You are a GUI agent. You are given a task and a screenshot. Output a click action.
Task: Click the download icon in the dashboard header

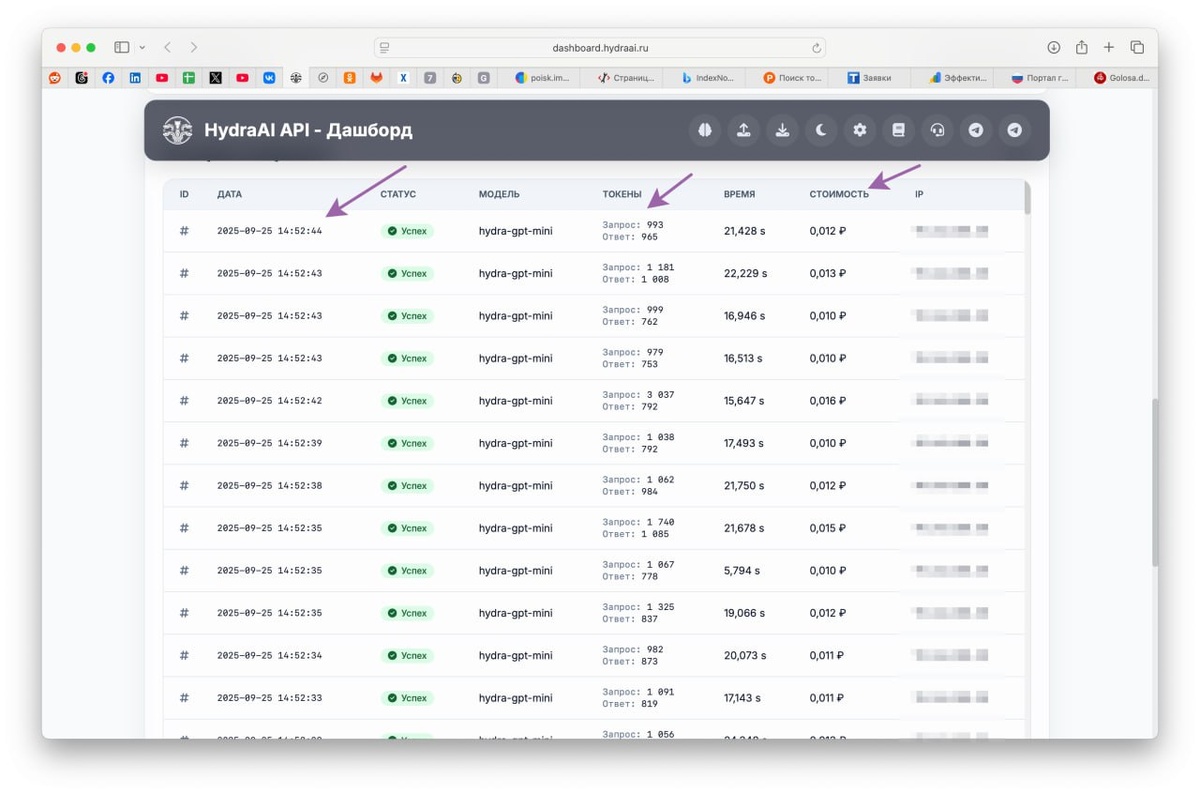click(782, 130)
